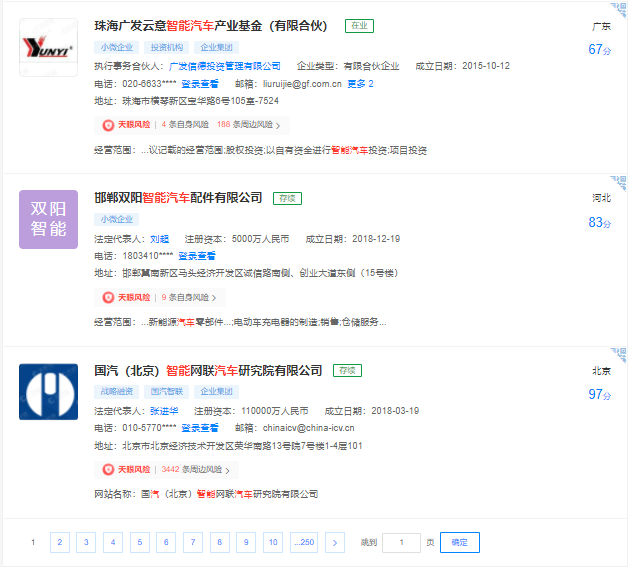Select the 投资机构 tag
This screenshot has height=567, width=628.
(167, 47)
